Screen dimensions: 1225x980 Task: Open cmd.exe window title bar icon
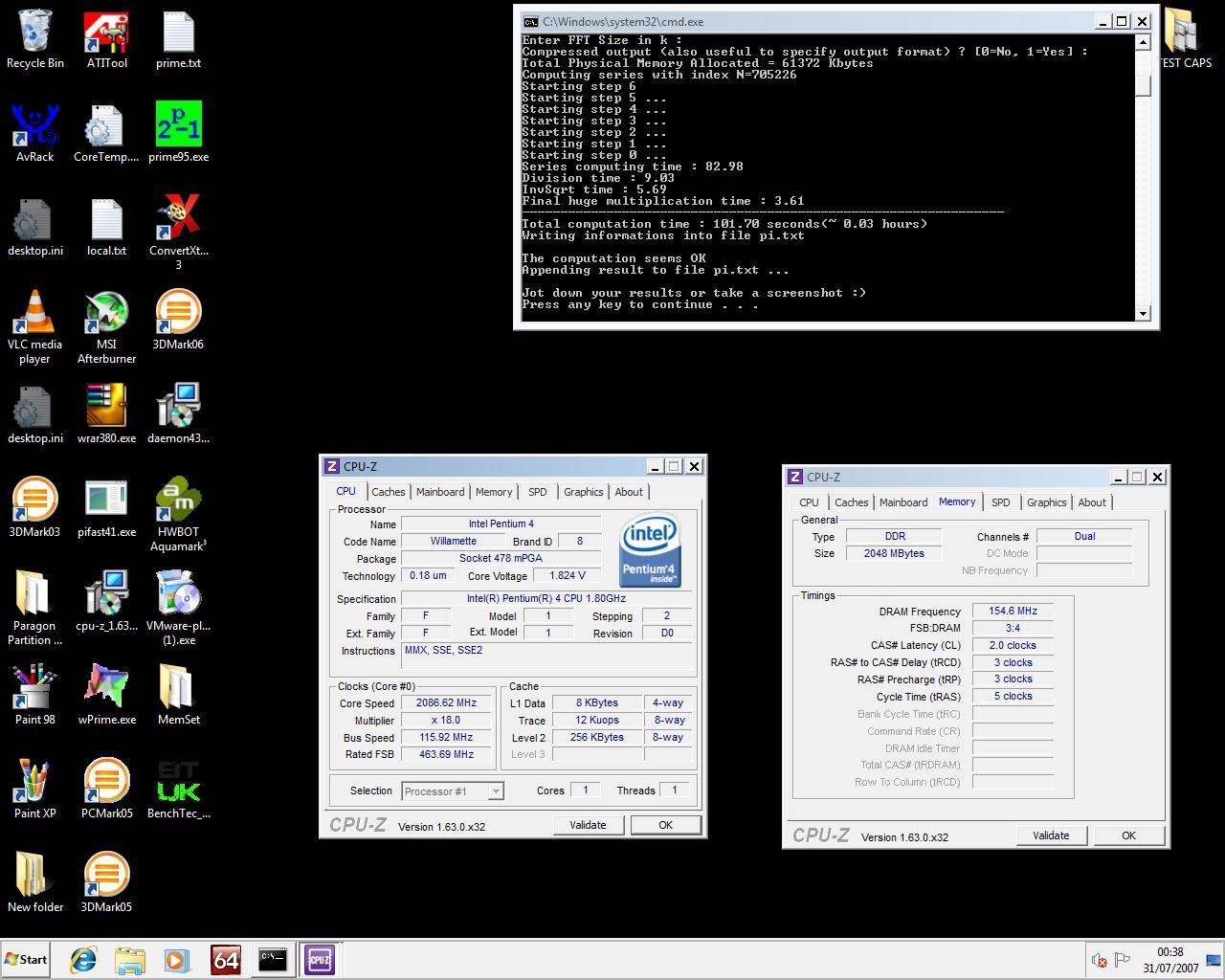pyautogui.click(x=530, y=21)
